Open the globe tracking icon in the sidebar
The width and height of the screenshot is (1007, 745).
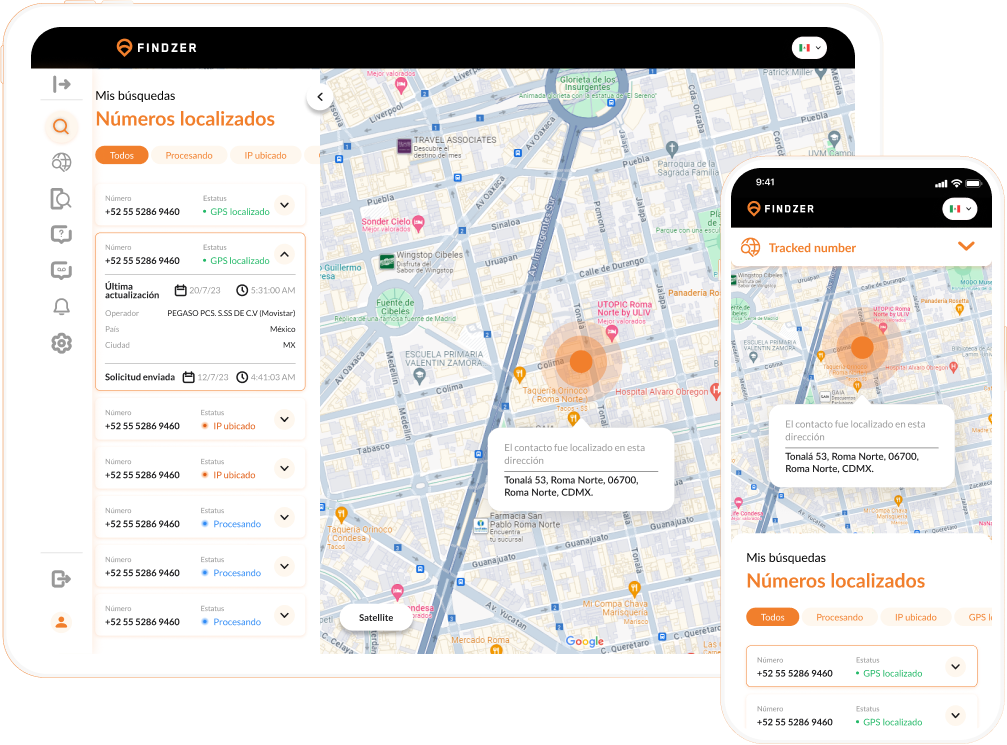tap(61, 162)
